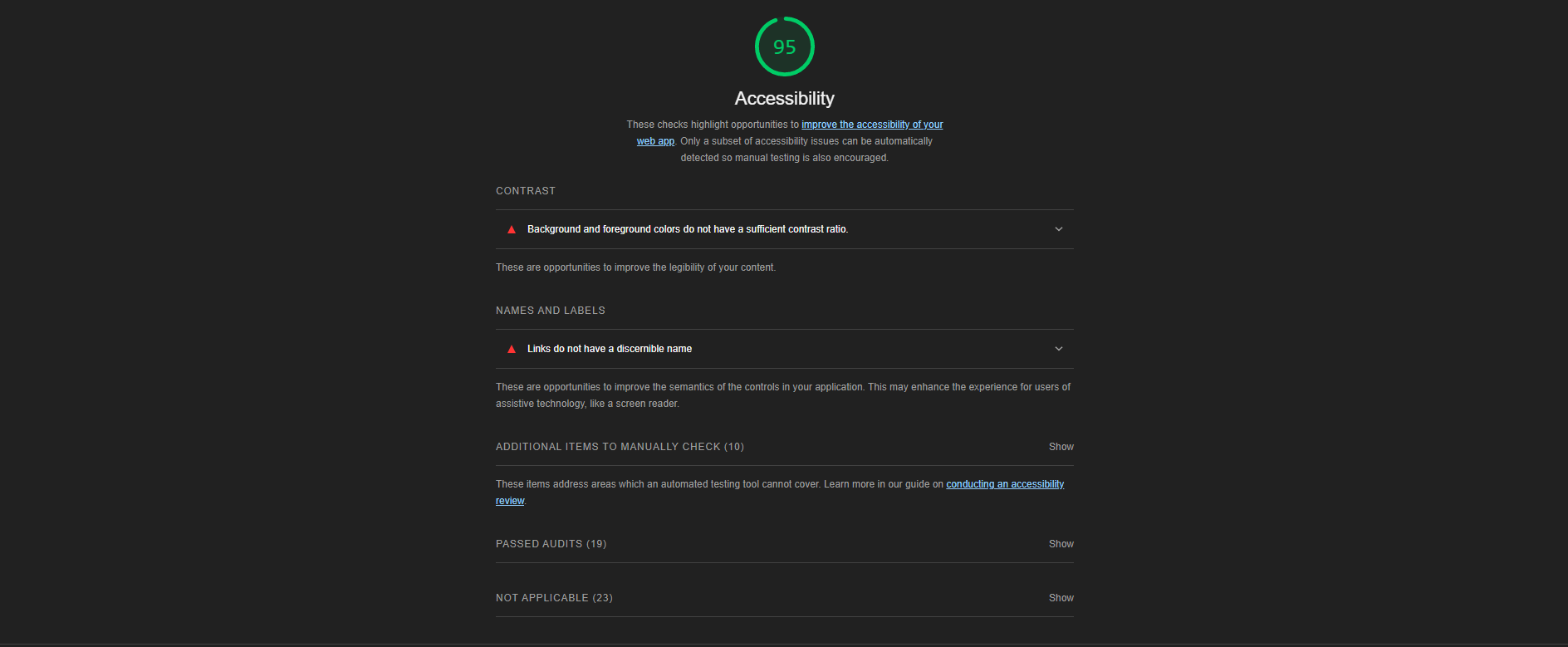
Task: Expand 'Links do not have a discernible name'
Action: (x=609, y=349)
